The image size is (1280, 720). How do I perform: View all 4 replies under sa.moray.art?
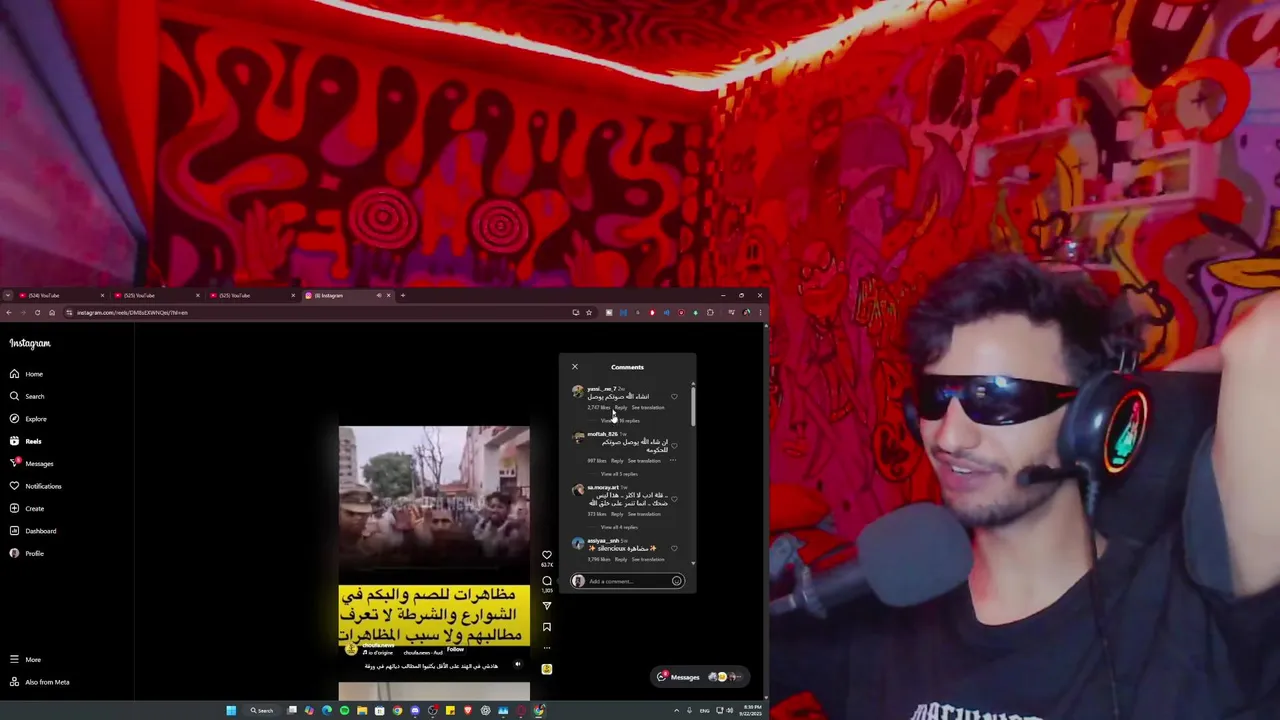[619, 527]
